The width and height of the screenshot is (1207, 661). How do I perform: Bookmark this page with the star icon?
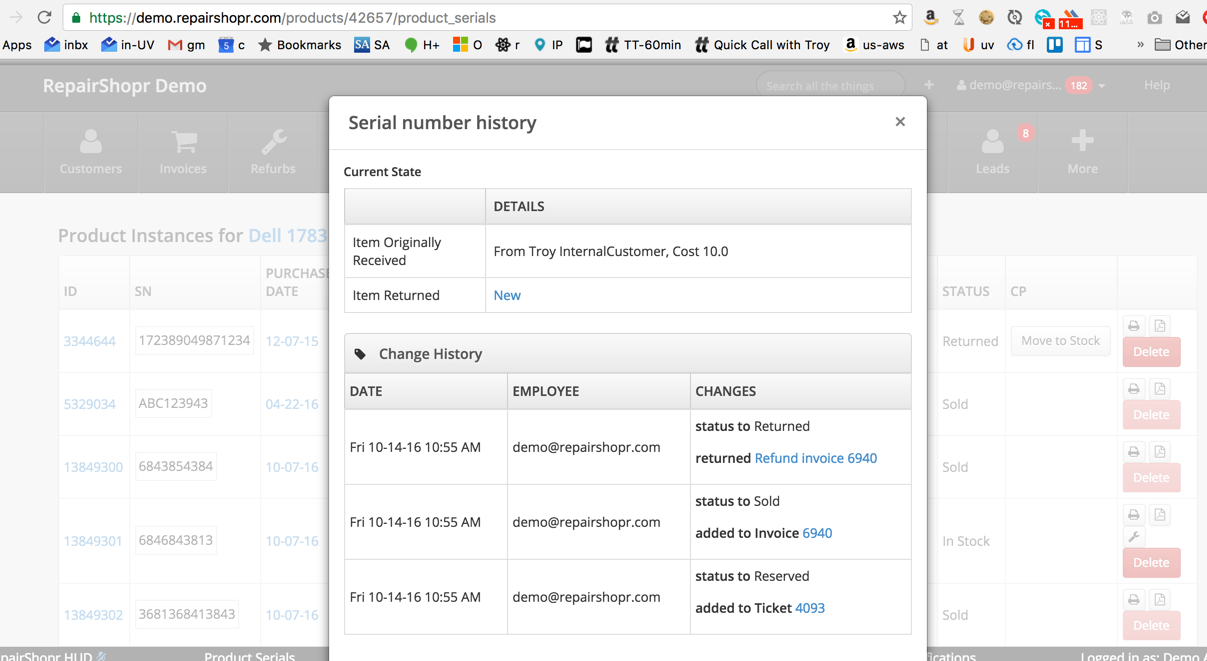click(899, 18)
